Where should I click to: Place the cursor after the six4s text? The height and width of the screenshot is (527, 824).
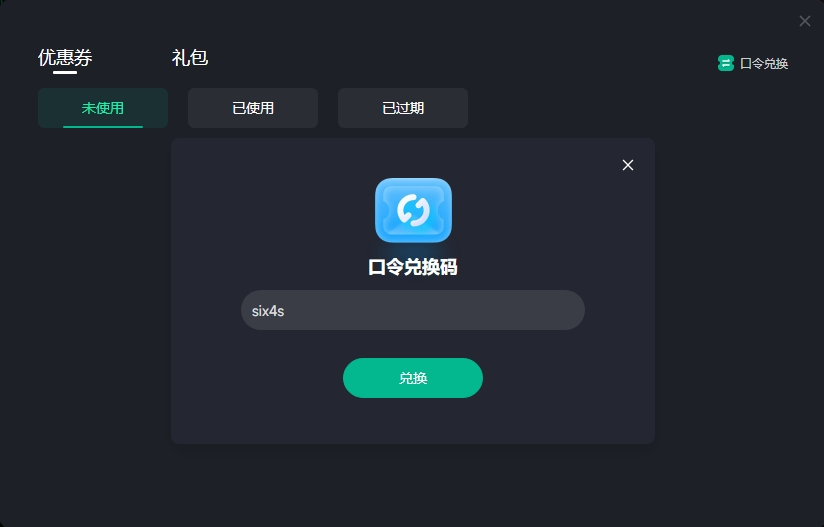285,311
